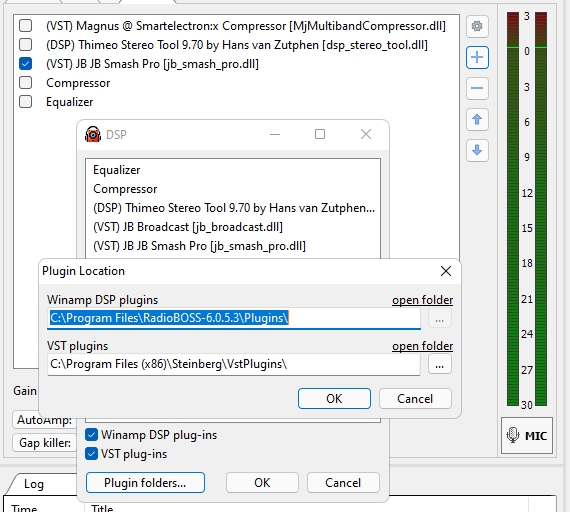Image resolution: width=570 pixels, height=512 pixels.
Task: Browse for Winamp DSP plugins folder
Action: [439, 319]
